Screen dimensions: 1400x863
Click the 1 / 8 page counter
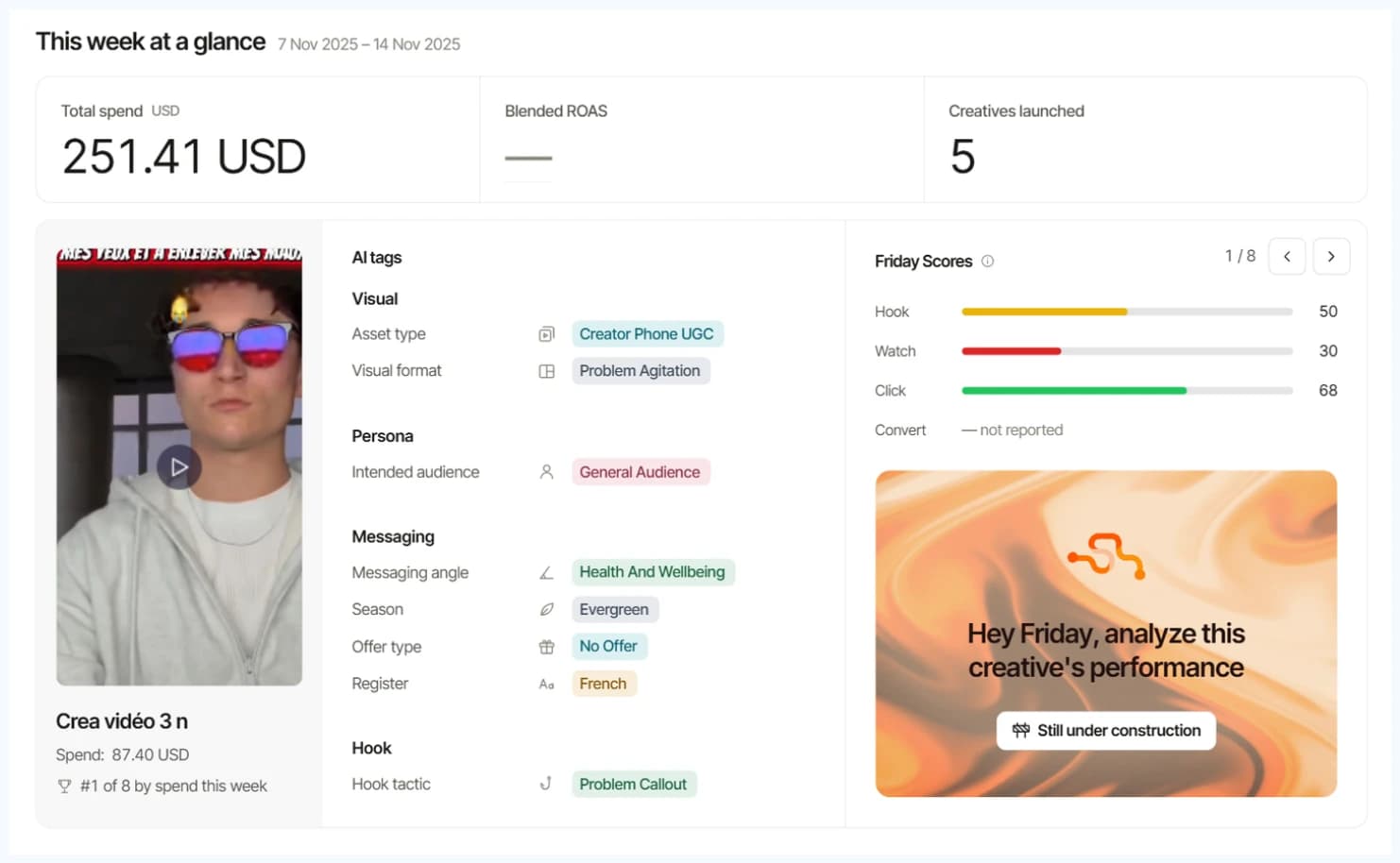coord(1240,256)
